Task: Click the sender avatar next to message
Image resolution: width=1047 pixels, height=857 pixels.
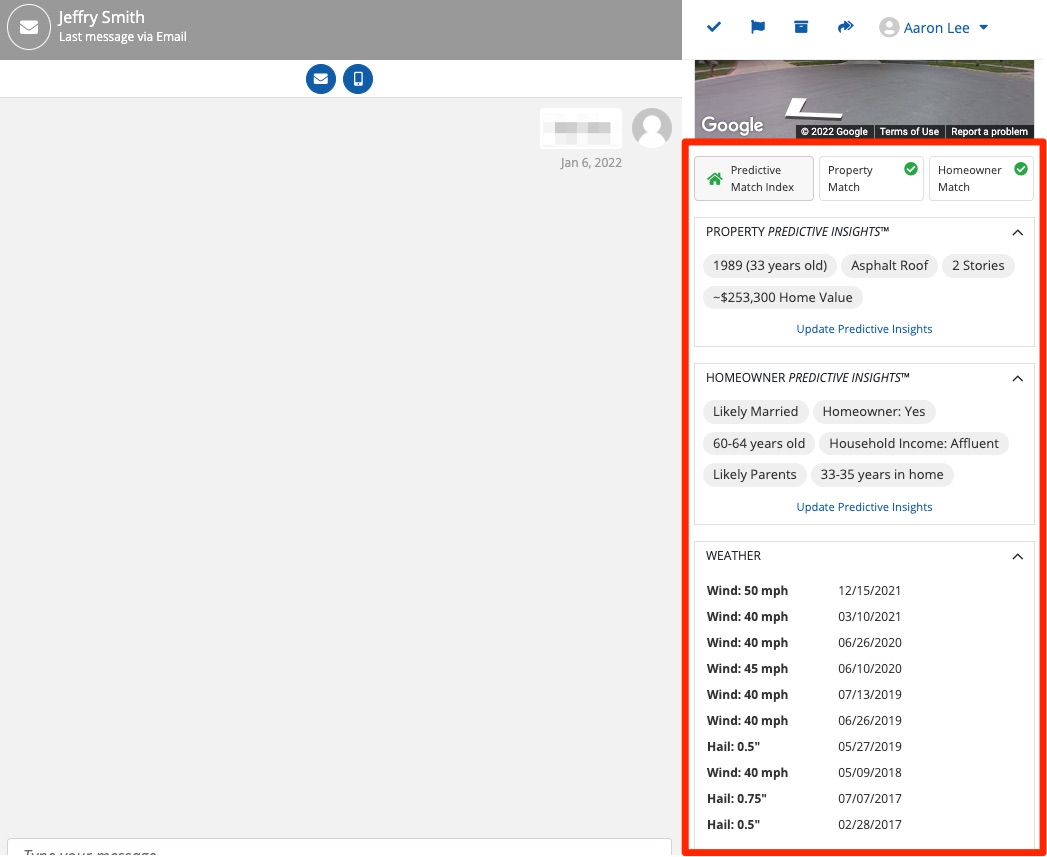Action: pos(652,128)
